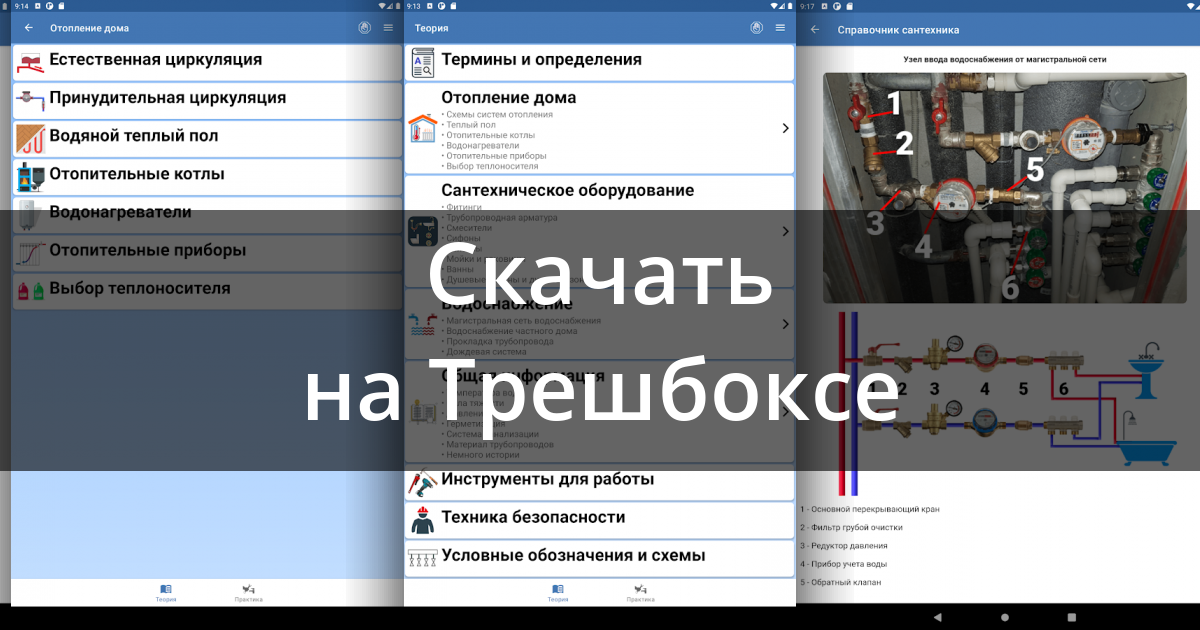Select the Фитинги bullet
1200x630 pixels.
pos(464,207)
